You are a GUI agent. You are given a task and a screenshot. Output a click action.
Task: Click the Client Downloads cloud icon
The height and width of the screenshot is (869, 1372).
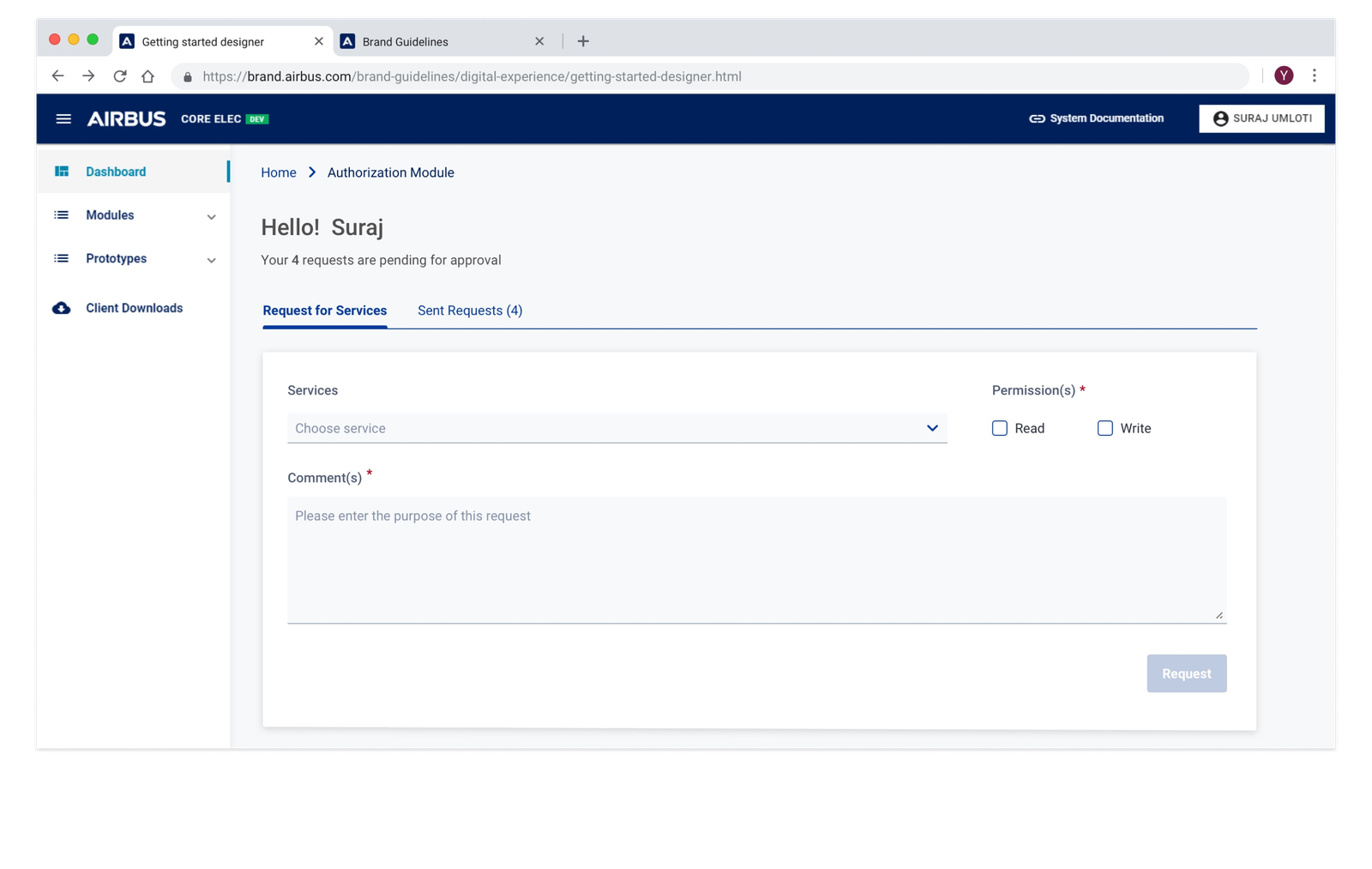(62, 308)
